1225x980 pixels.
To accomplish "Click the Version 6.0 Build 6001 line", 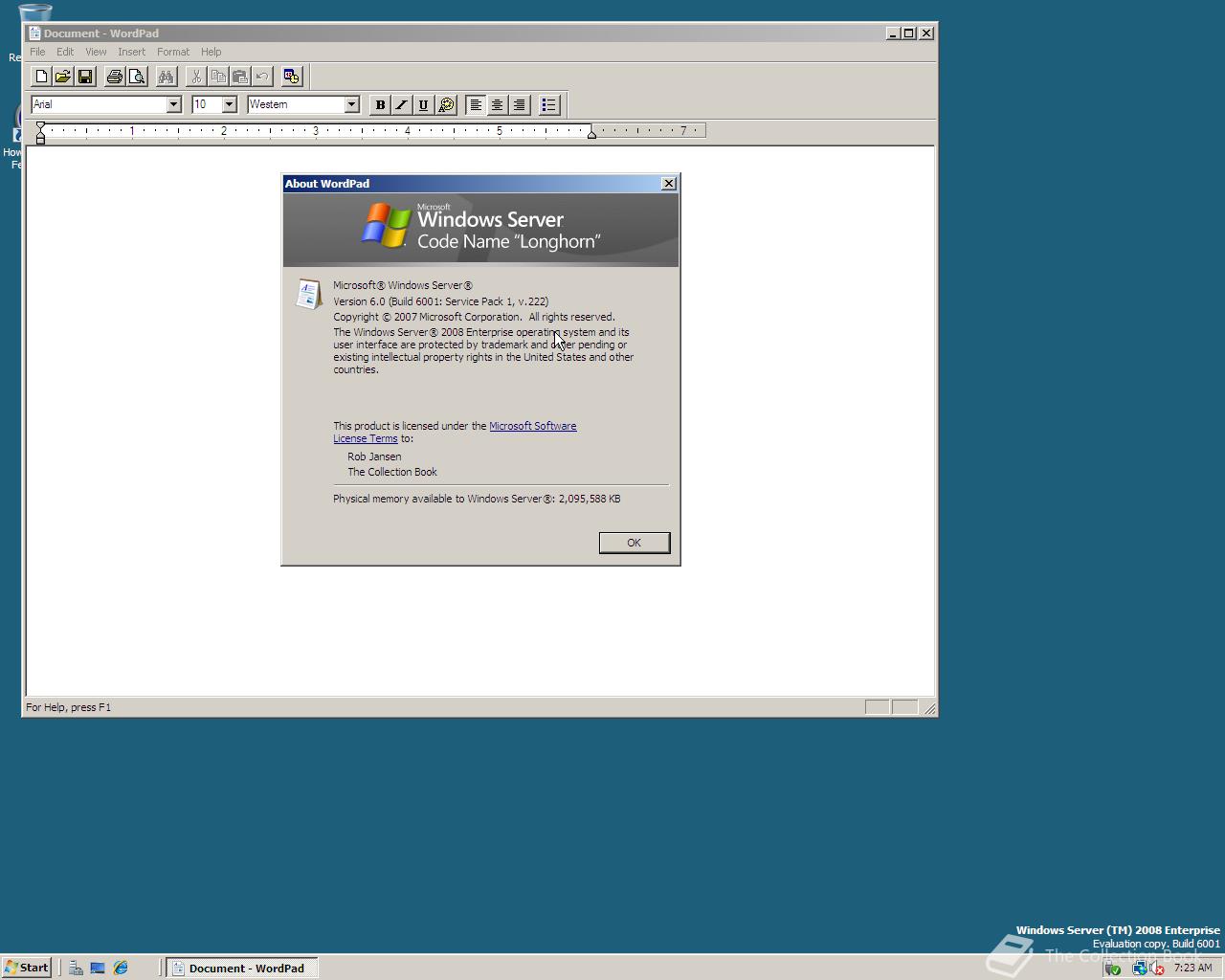I will (441, 301).
